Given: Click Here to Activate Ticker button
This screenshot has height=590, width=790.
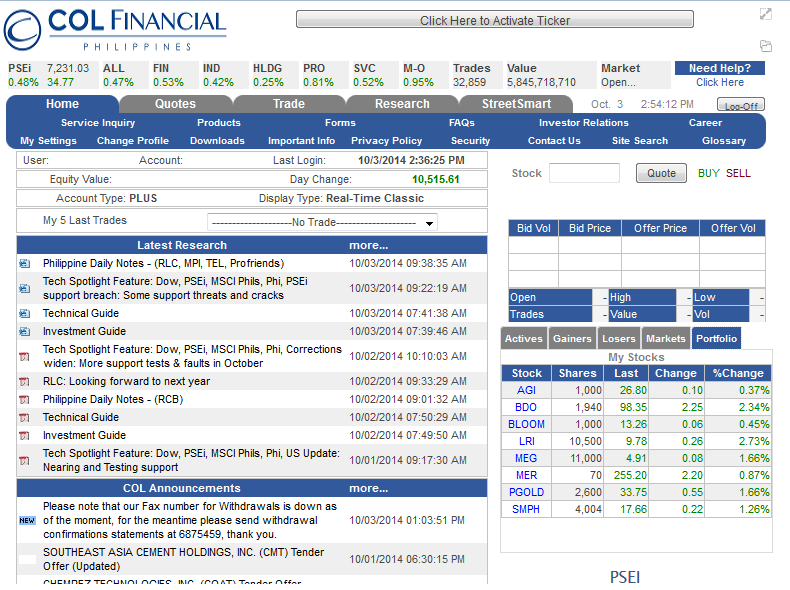Looking at the screenshot, I should 495,20.
